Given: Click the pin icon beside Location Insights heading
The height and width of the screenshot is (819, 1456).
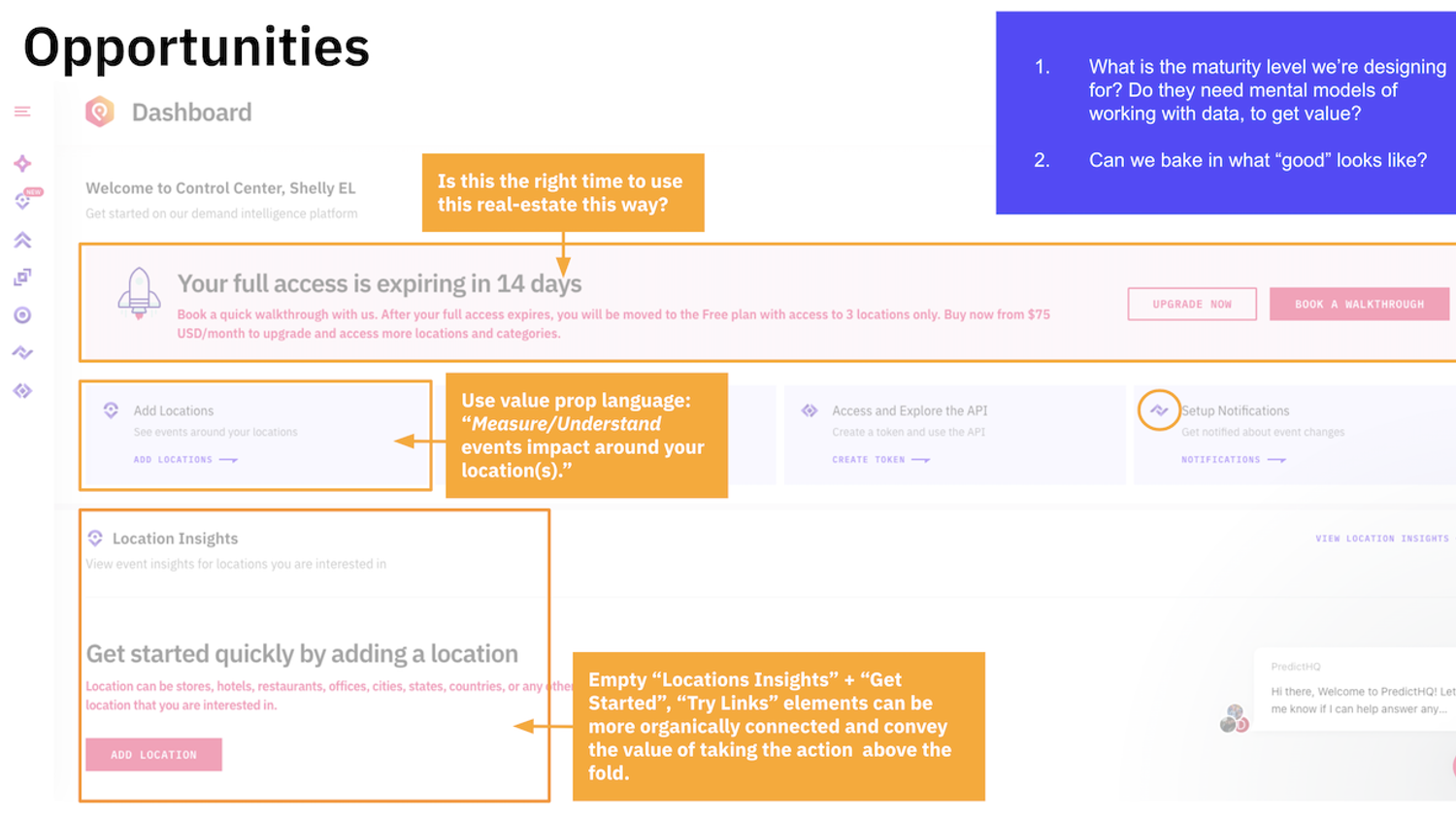Looking at the screenshot, I should (x=95, y=539).
